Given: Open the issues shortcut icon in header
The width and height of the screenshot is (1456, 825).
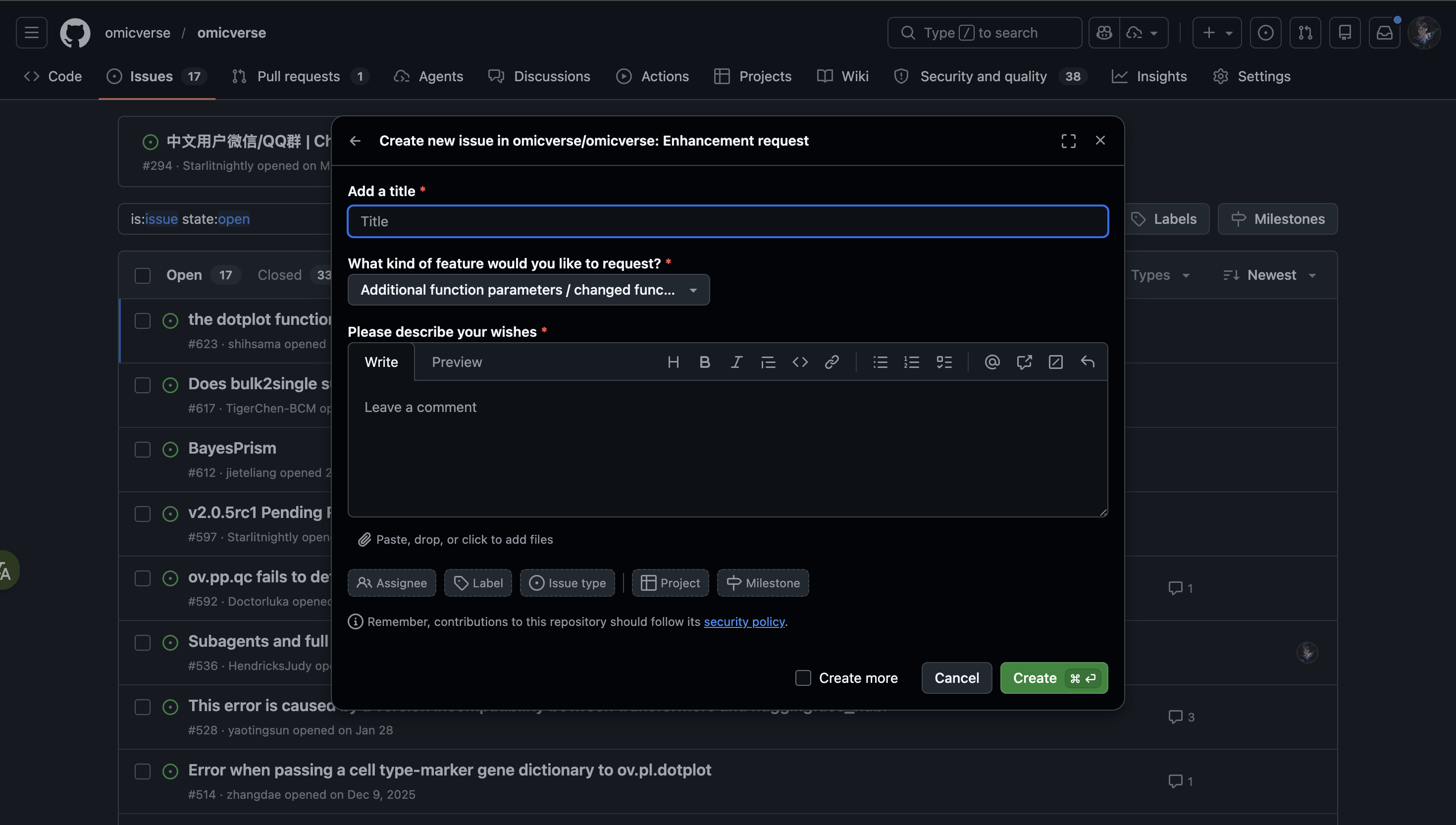Looking at the screenshot, I should coord(1265,33).
